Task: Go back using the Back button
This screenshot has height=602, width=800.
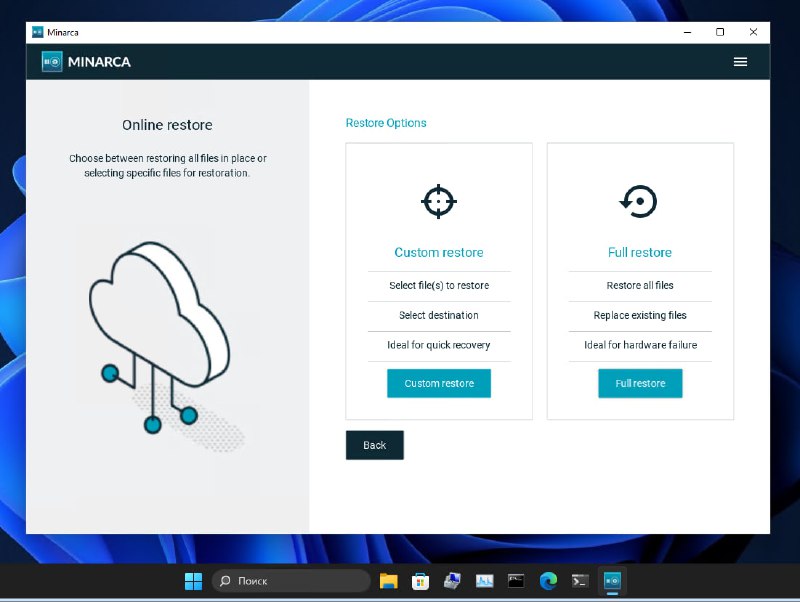Action: pos(374,445)
